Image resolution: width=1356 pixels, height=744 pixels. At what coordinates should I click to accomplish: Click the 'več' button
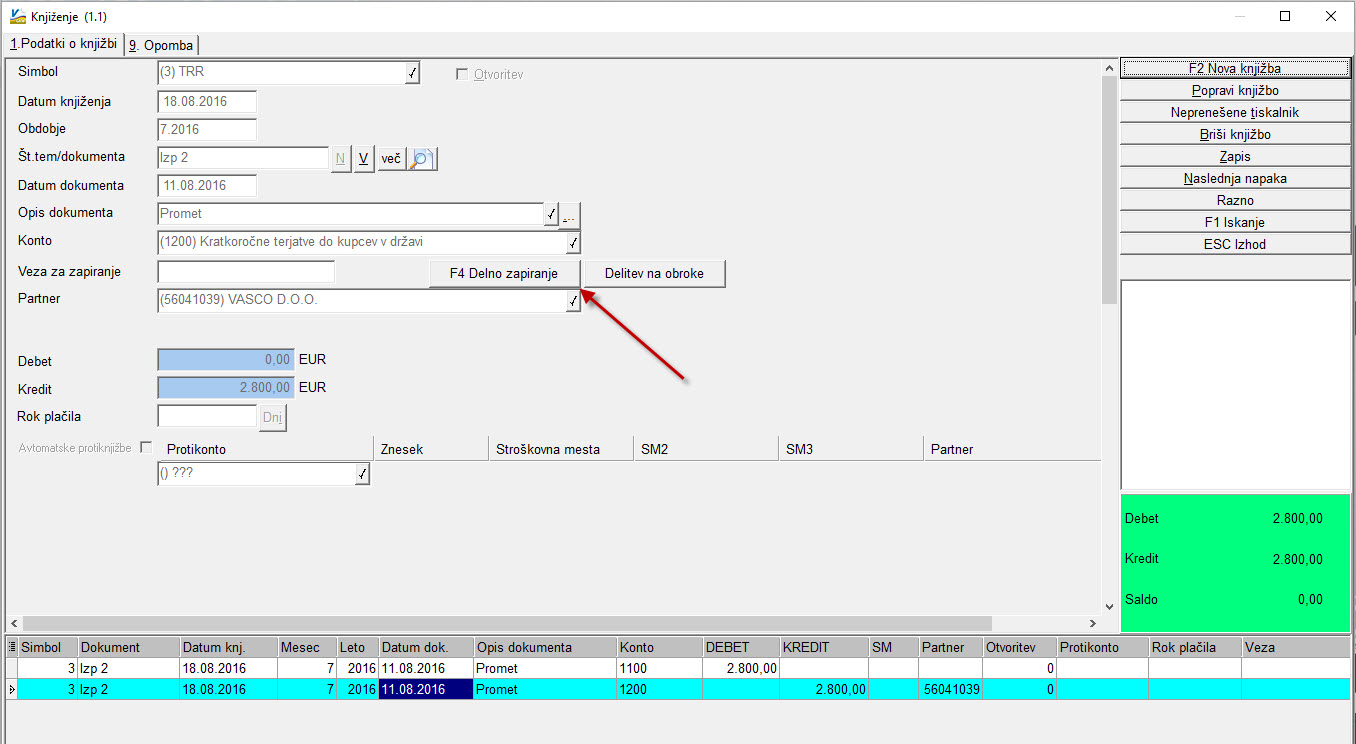click(391, 159)
